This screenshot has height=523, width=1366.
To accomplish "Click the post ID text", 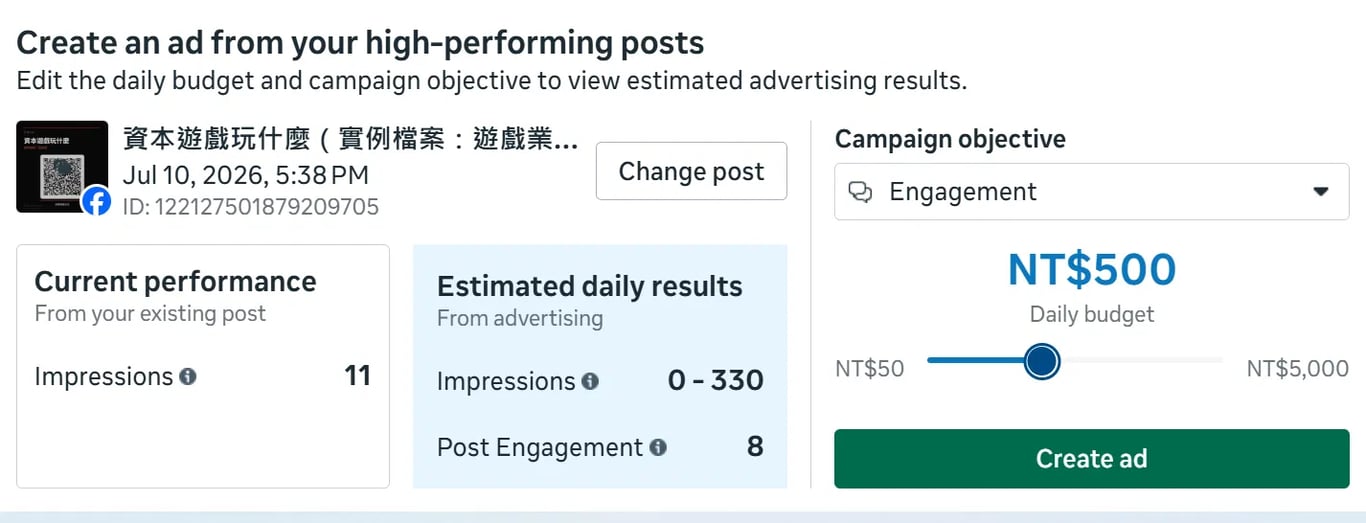I will pos(251,207).
